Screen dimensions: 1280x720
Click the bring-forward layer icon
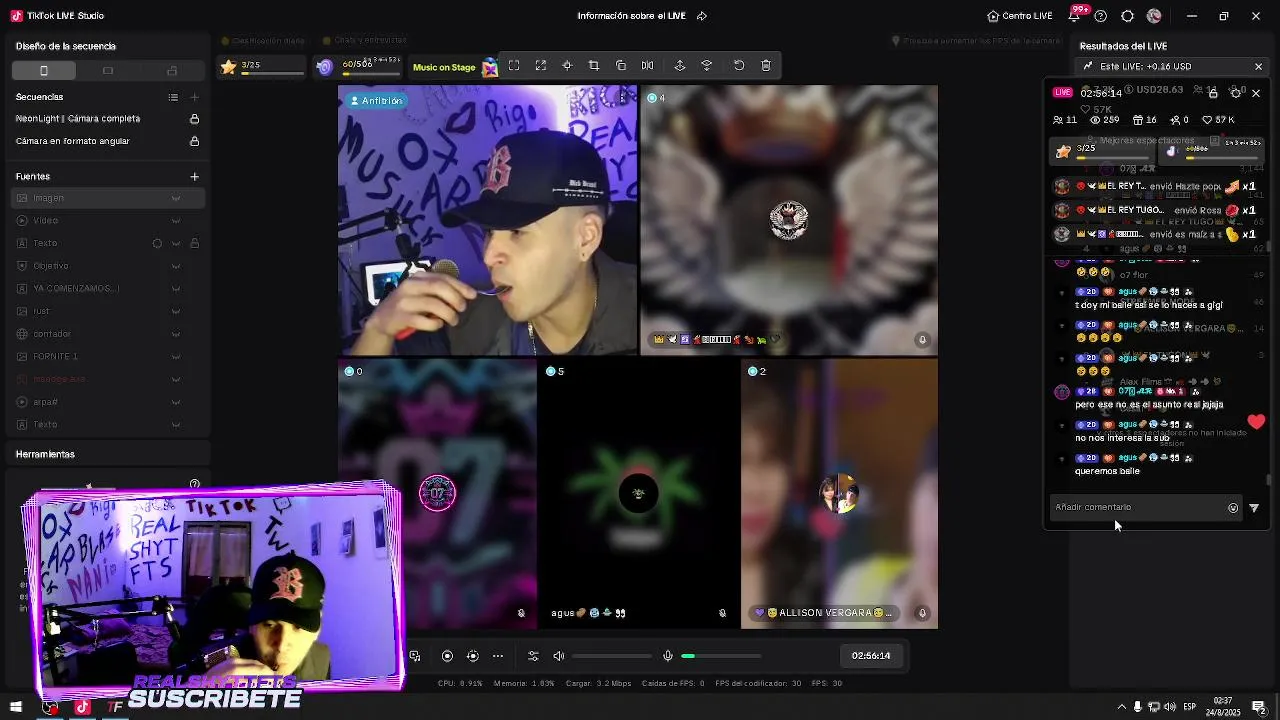coord(680,66)
